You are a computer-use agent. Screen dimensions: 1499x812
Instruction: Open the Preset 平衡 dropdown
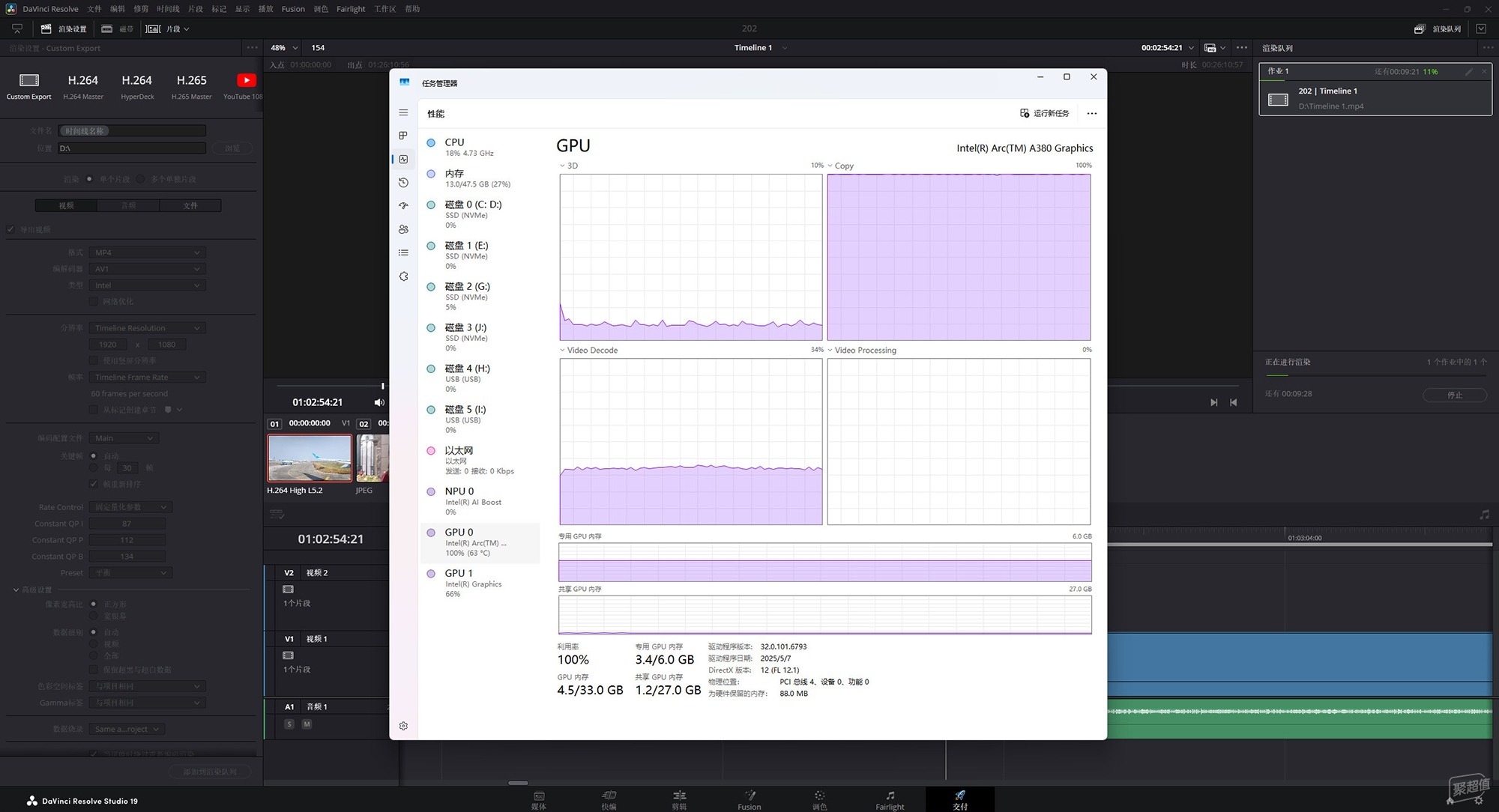tap(130, 572)
